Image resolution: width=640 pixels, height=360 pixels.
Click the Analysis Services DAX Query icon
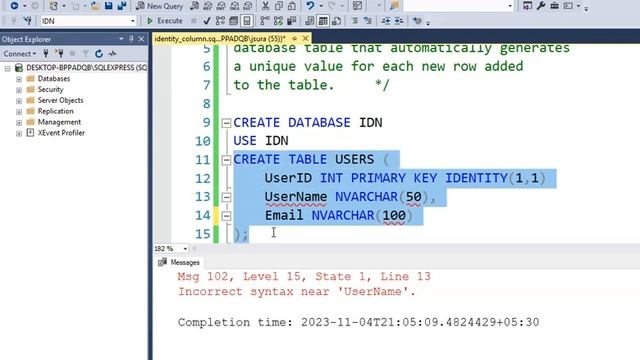click(247, 6)
